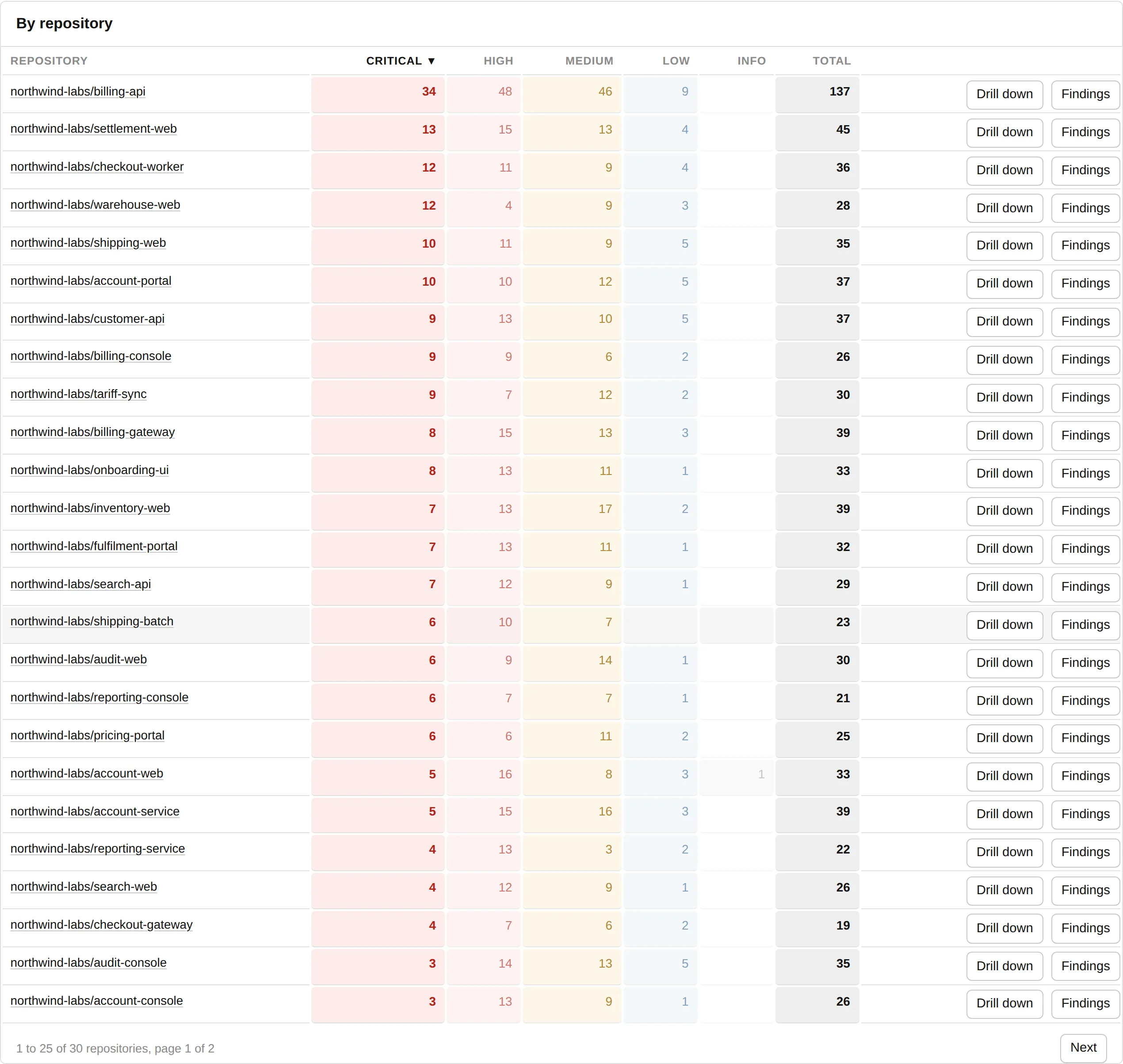Open the northwind-labs/tariff-sync link

78,394
